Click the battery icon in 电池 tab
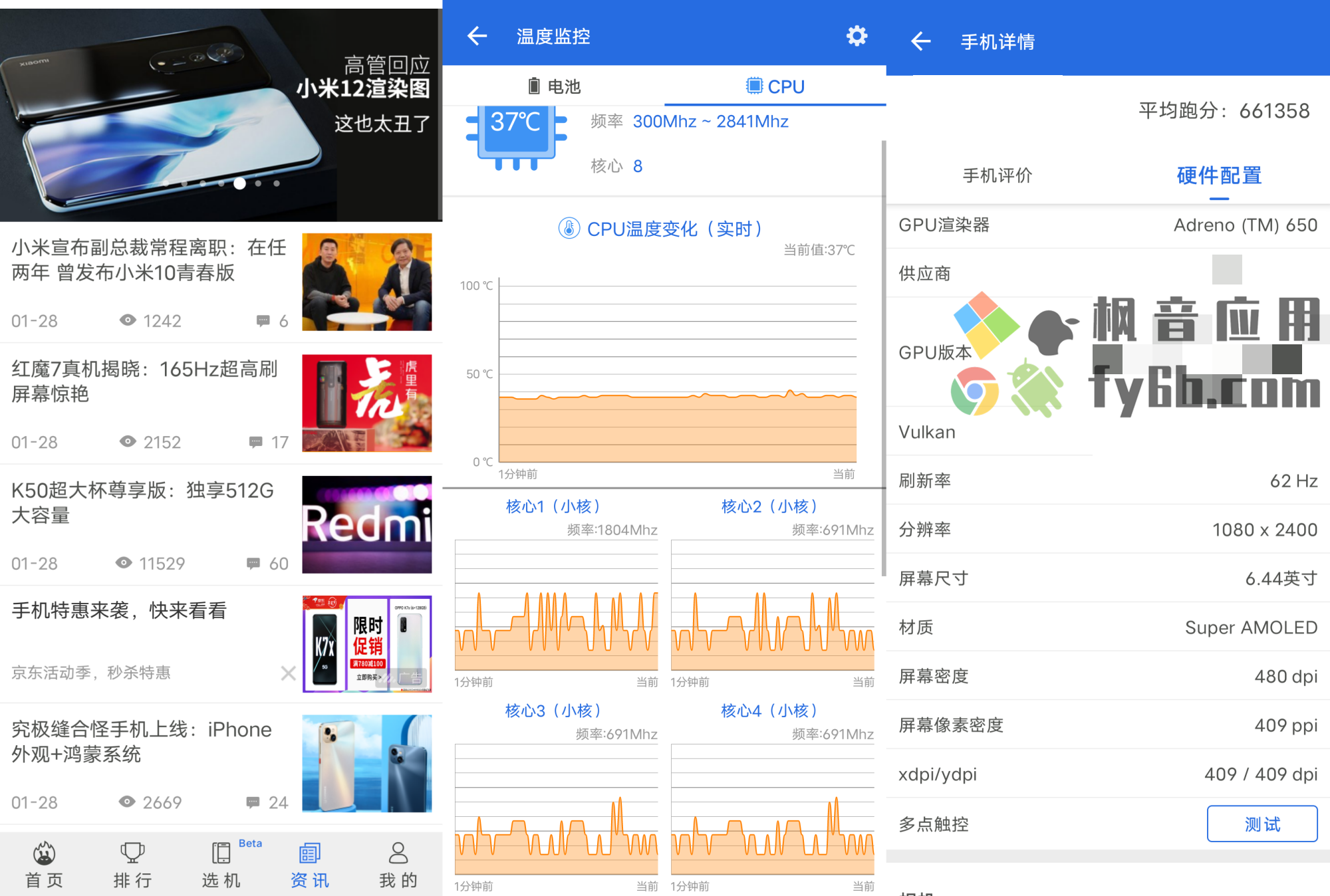Screen dimensions: 1330x896 (x=533, y=86)
